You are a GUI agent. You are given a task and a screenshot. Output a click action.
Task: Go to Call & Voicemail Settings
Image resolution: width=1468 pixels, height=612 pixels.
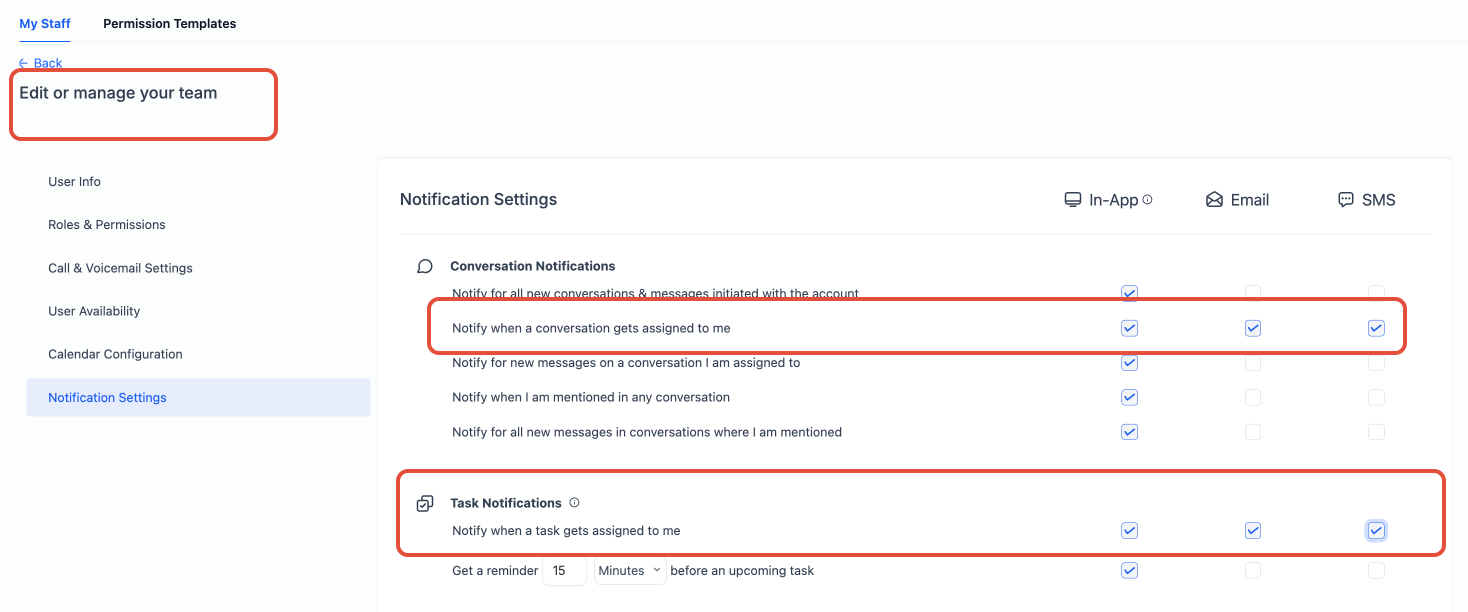pos(120,268)
